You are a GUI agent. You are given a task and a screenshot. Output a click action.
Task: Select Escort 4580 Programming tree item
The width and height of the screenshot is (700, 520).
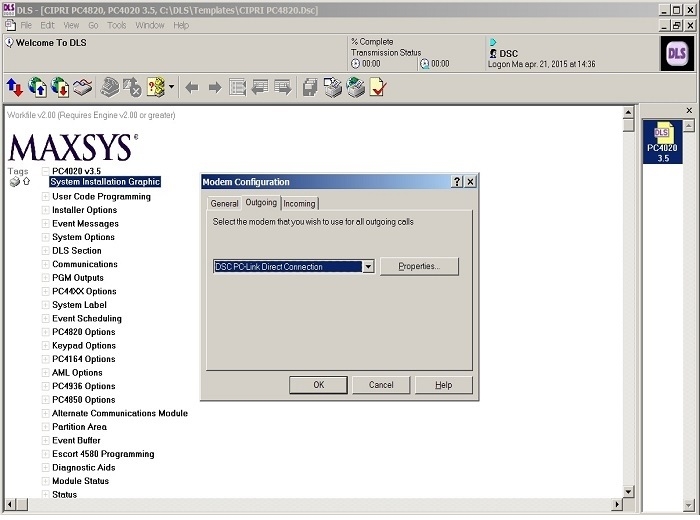click(x=103, y=454)
